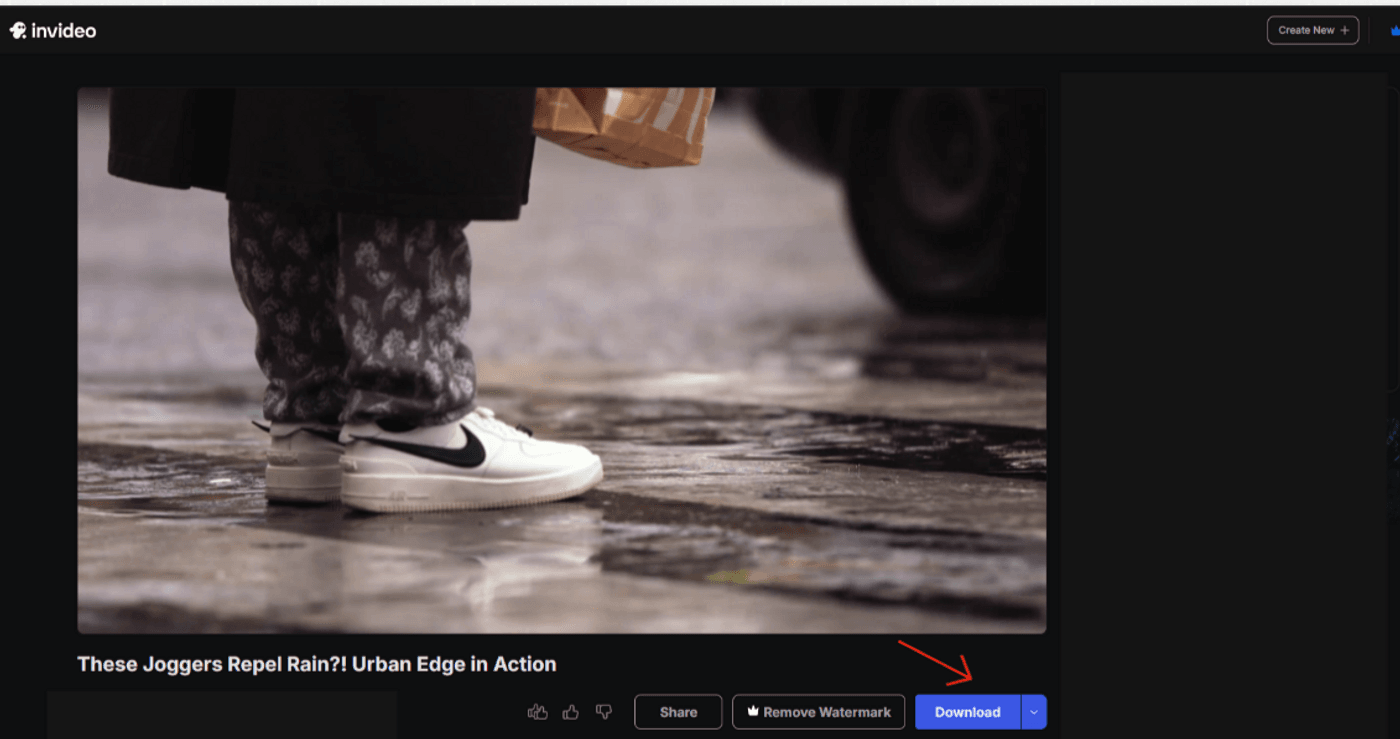
Task: Click the crown icon on Remove Watermark
Action: (x=753, y=712)
